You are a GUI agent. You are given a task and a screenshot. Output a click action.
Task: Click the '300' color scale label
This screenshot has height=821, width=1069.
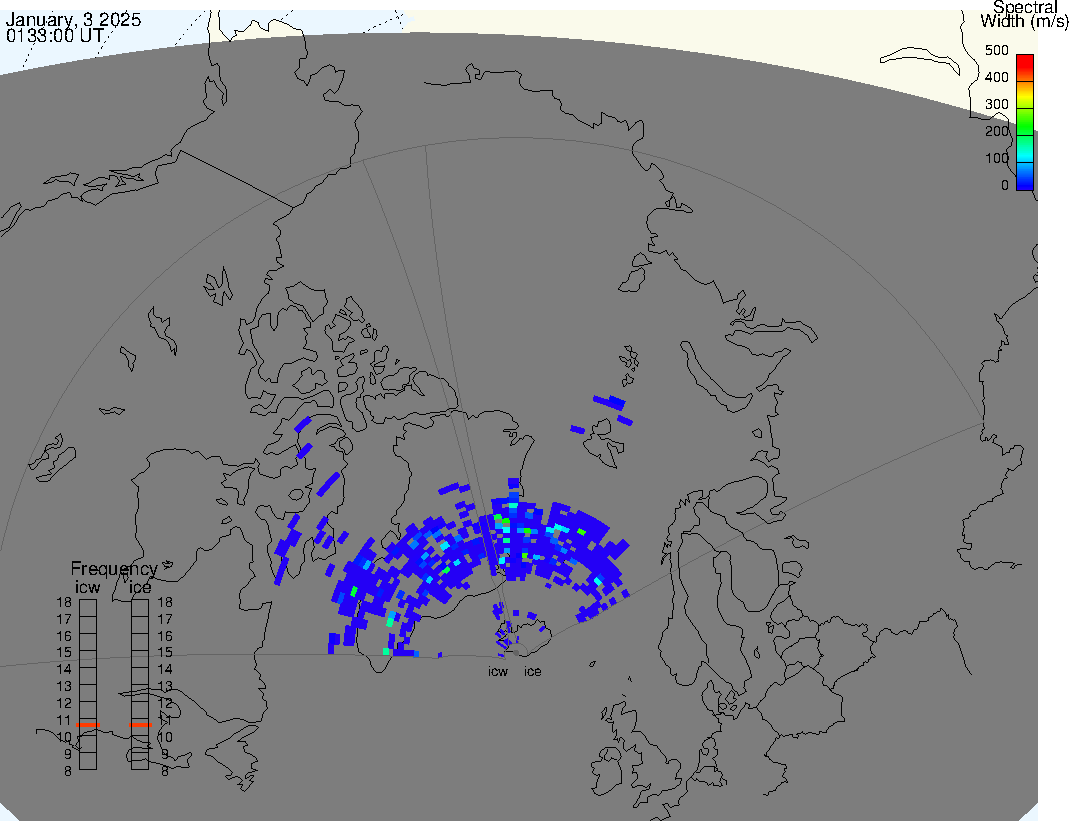click(996, 104)
